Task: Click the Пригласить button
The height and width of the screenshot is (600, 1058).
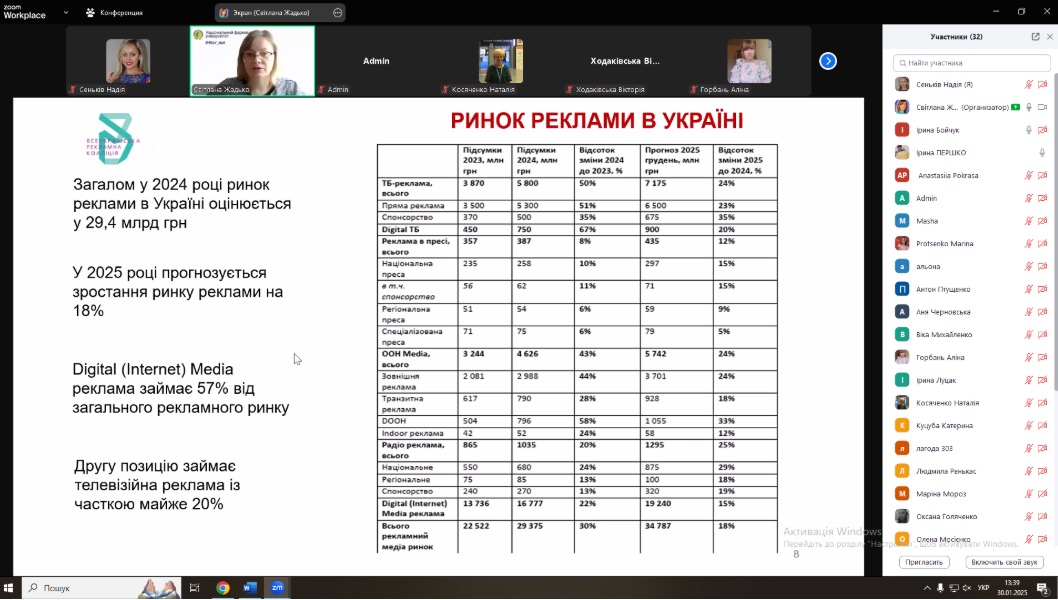Action: point(924,562)
